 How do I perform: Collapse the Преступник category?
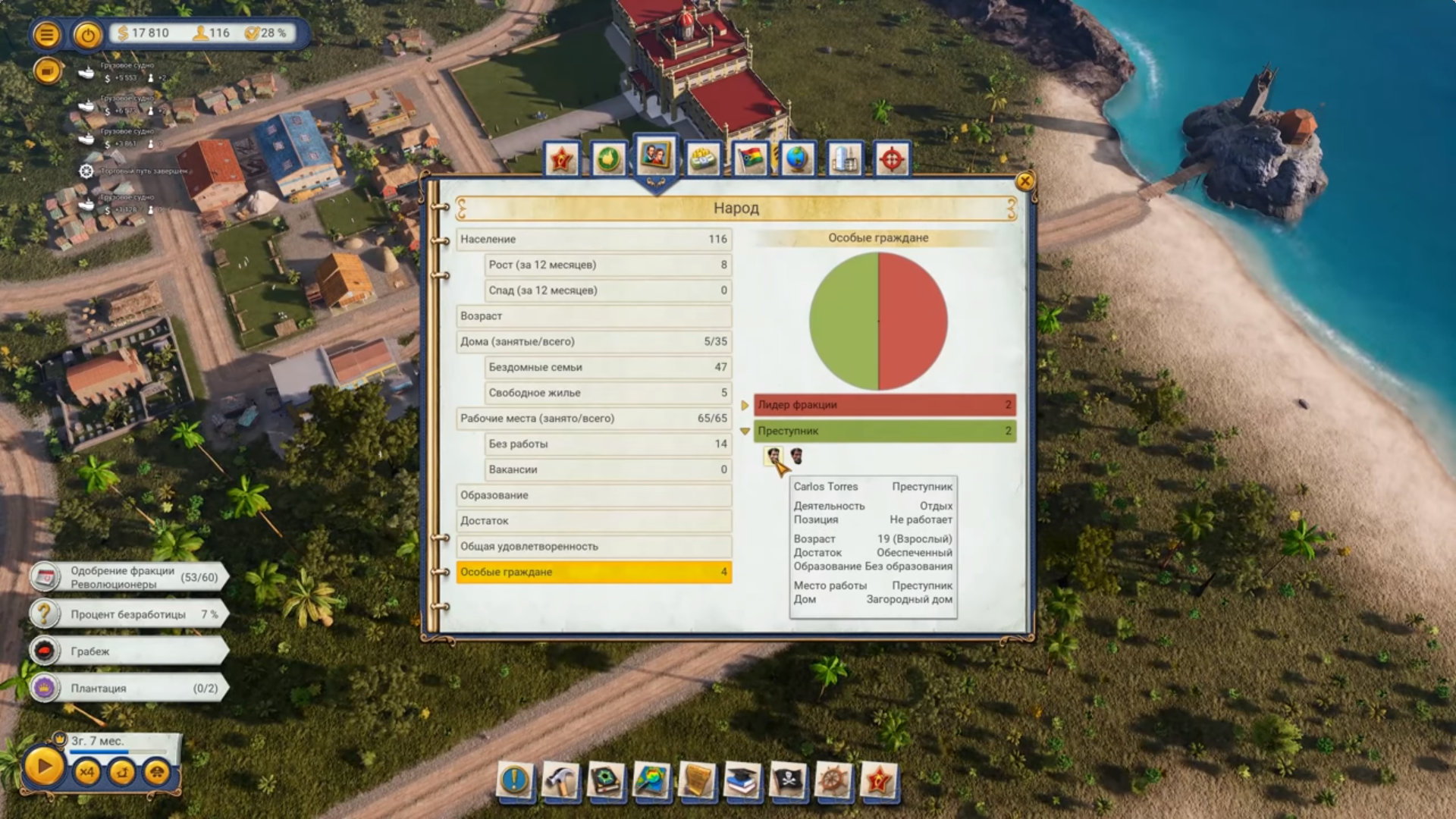745,431
